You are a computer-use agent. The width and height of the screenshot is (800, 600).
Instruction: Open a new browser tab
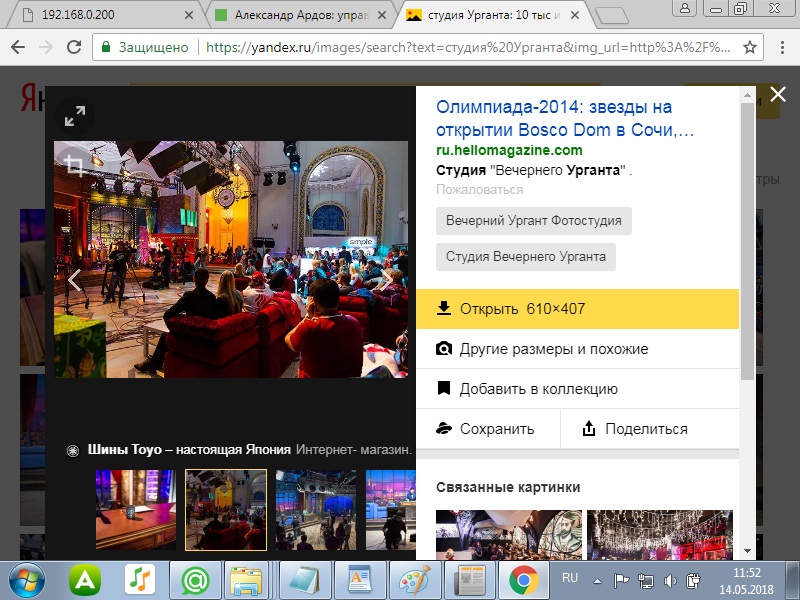coord(611,16)
